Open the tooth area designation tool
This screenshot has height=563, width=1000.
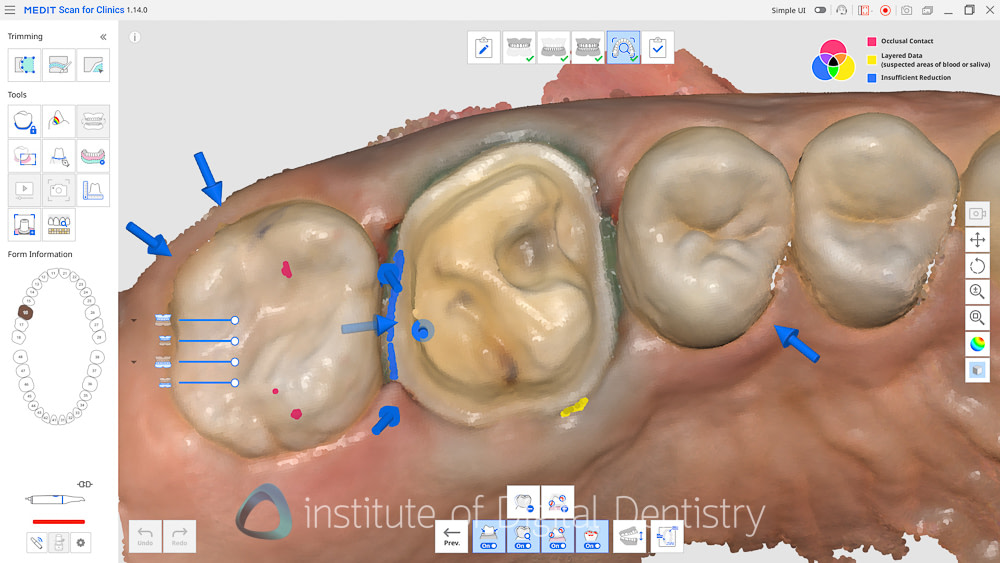(x=24, y=156)
